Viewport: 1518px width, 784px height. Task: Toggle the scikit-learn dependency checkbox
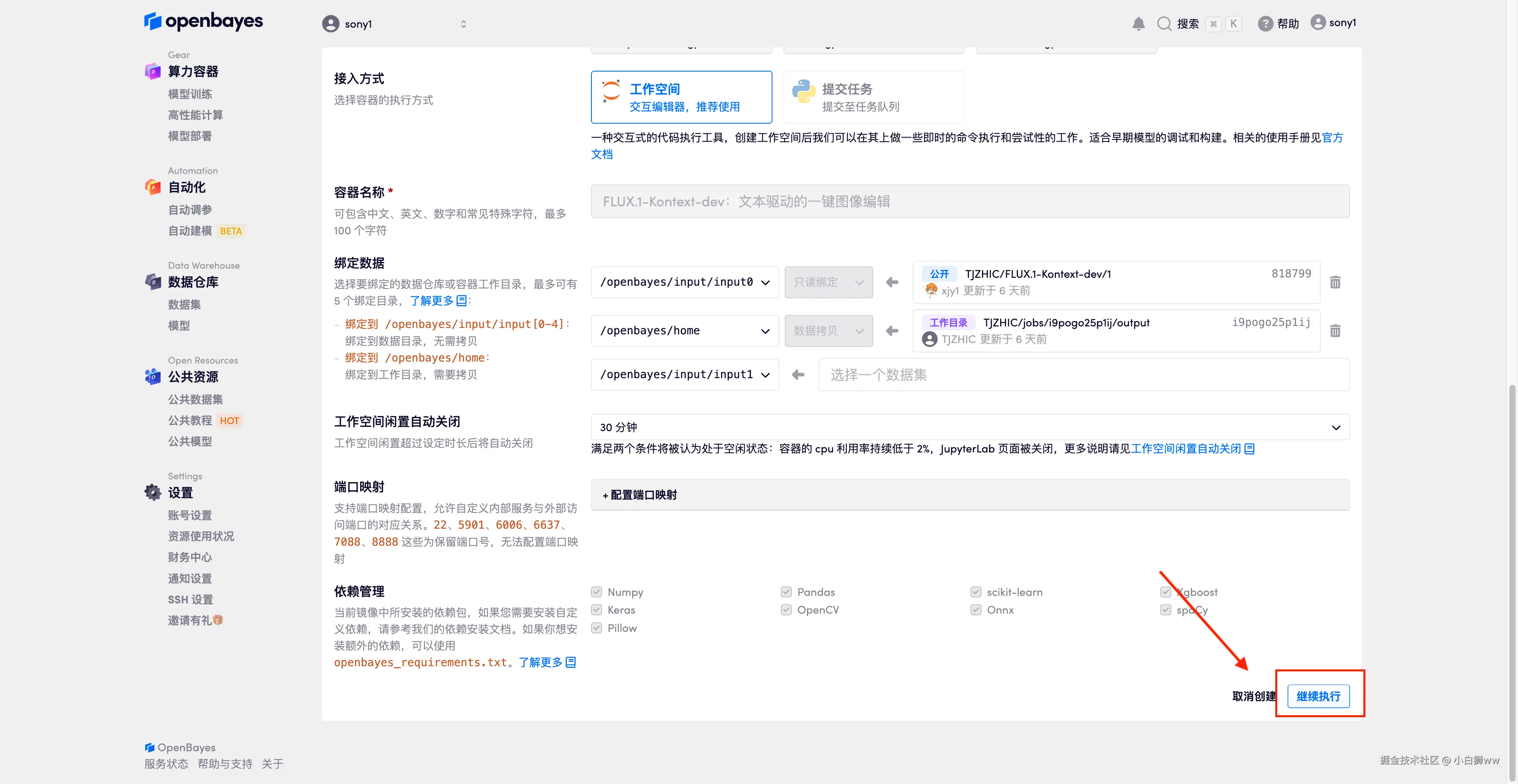(x=976, y=592)
